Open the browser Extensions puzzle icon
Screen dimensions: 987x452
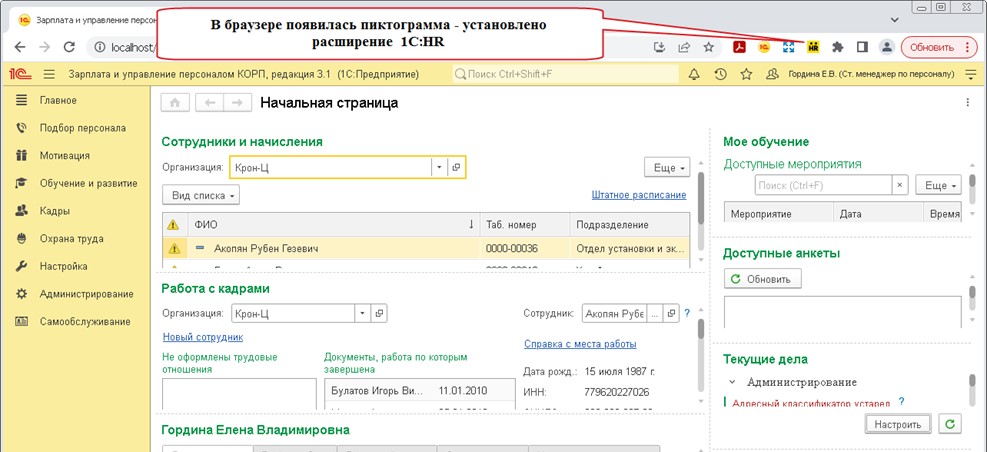point(837,47)
